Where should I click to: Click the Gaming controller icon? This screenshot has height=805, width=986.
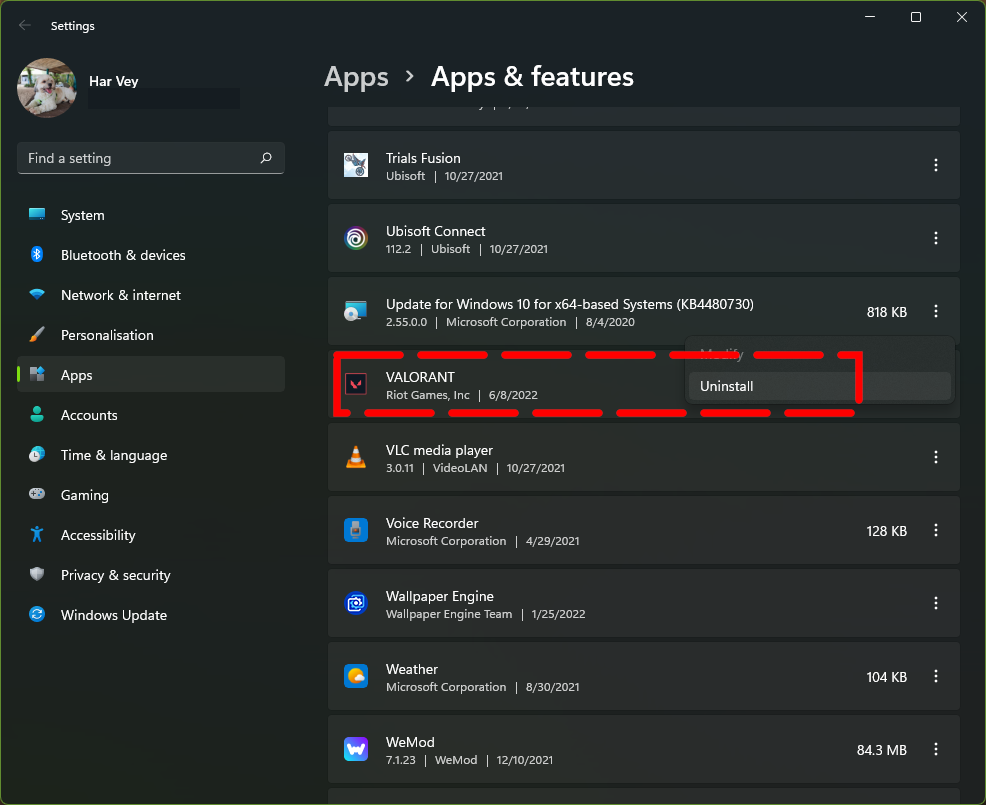(x=37, y=494)
